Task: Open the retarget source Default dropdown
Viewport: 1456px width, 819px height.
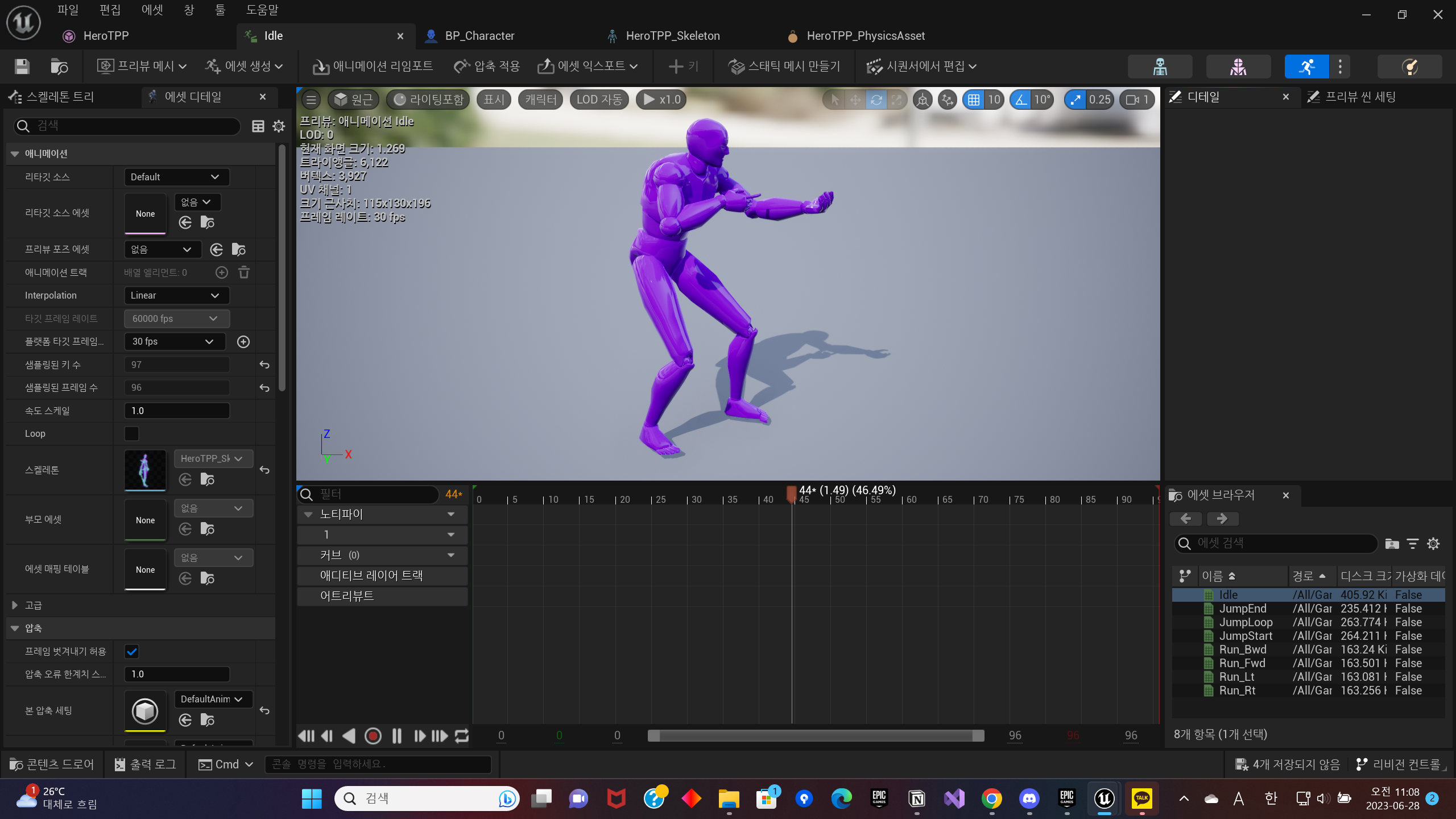Action: tap(176, 177)
